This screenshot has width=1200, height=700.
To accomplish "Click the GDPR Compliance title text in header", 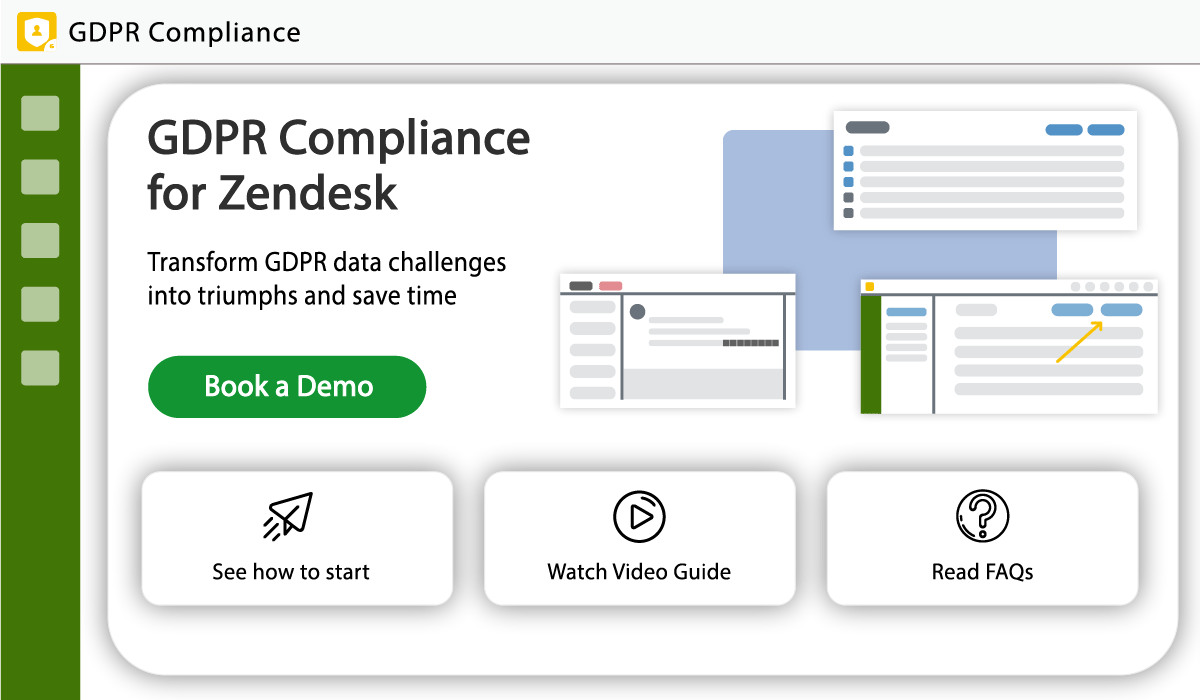I will [x=184, y=32].
